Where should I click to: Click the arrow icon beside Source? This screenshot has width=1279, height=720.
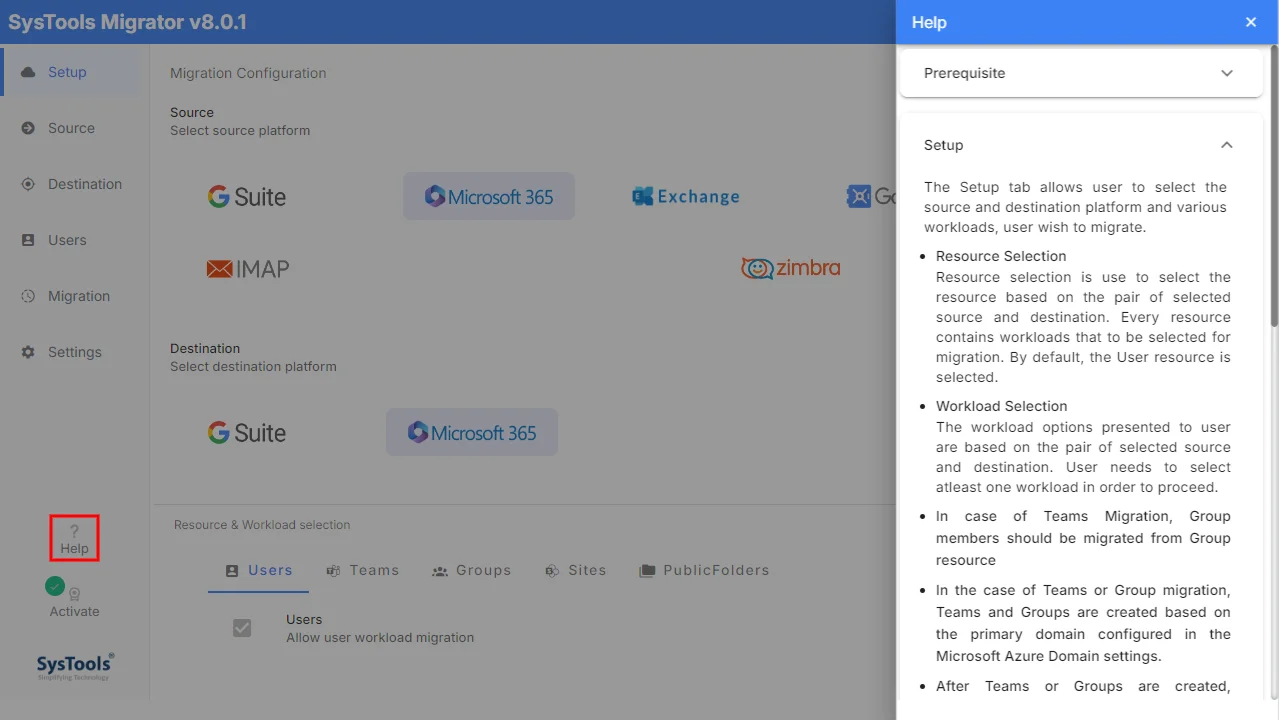coord(28,128)
